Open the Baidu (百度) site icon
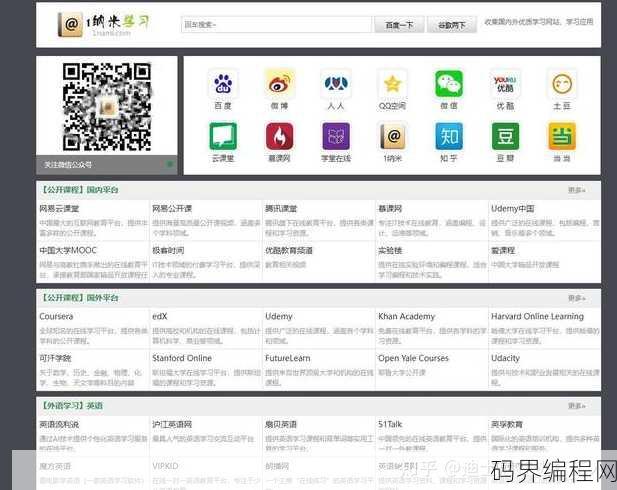The image size is (617, 490). click(x=223, y=83)
